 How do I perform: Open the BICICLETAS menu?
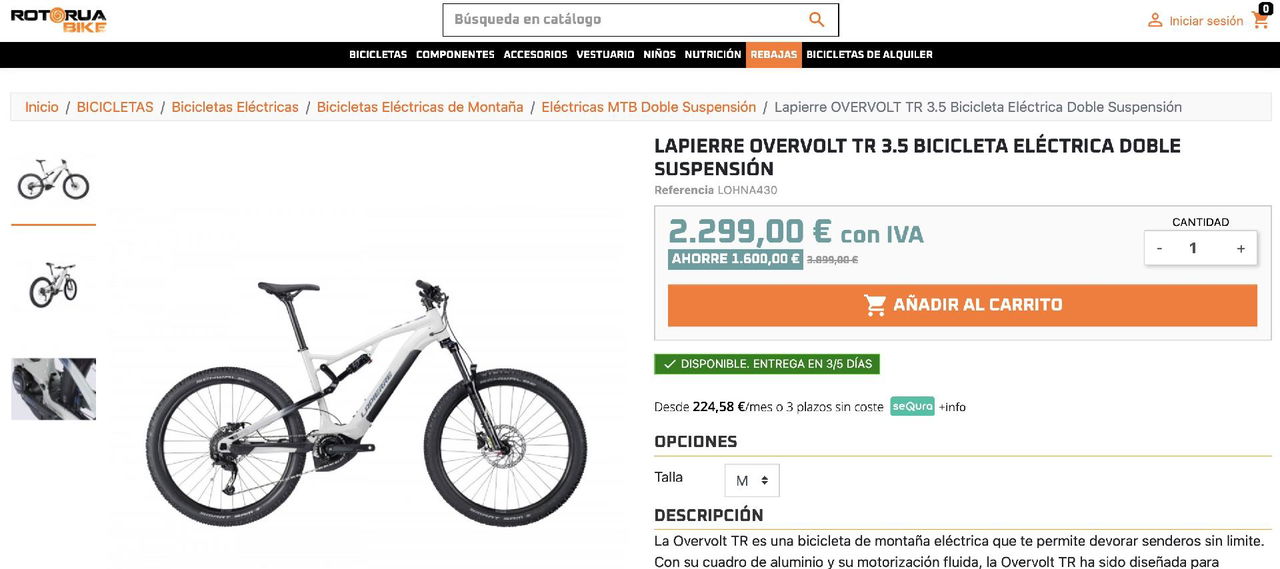tap(378, 54)
